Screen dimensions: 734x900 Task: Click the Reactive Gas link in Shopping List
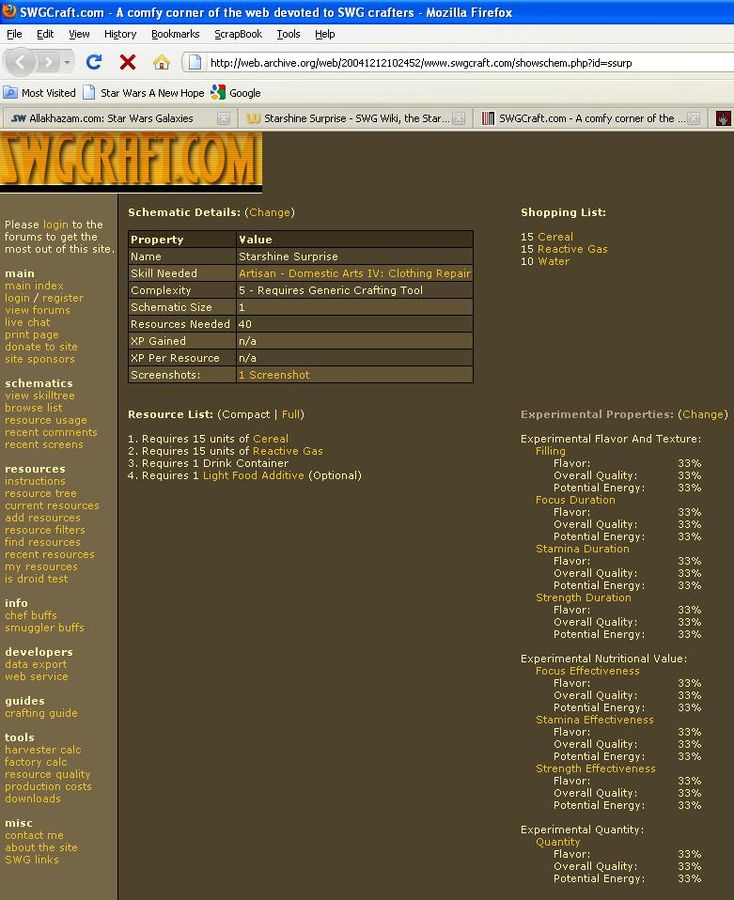coord(572,249)
